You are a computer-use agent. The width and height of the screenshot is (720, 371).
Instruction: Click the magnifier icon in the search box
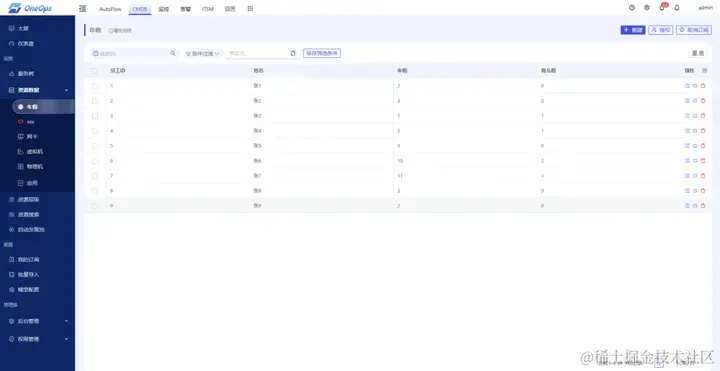173,53
